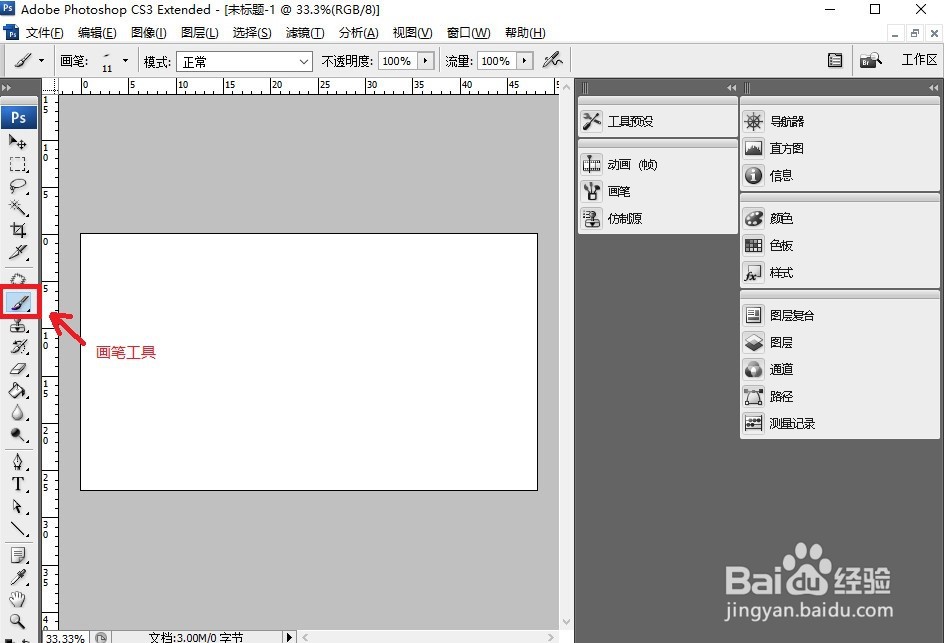Select the Blur tool
This screenshot has width=944, height=643.
(17, 413)
